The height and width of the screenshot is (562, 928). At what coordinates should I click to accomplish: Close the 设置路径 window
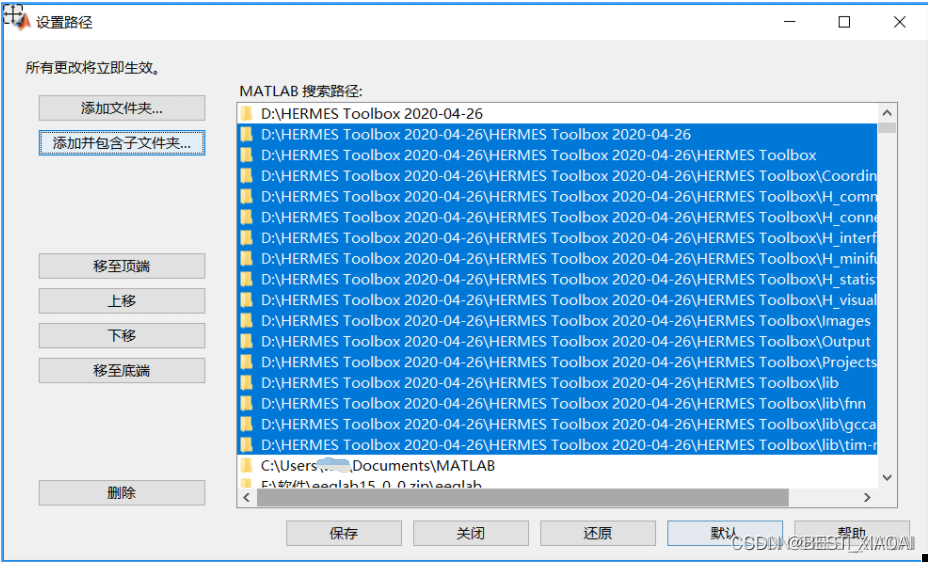click(900, 22)
